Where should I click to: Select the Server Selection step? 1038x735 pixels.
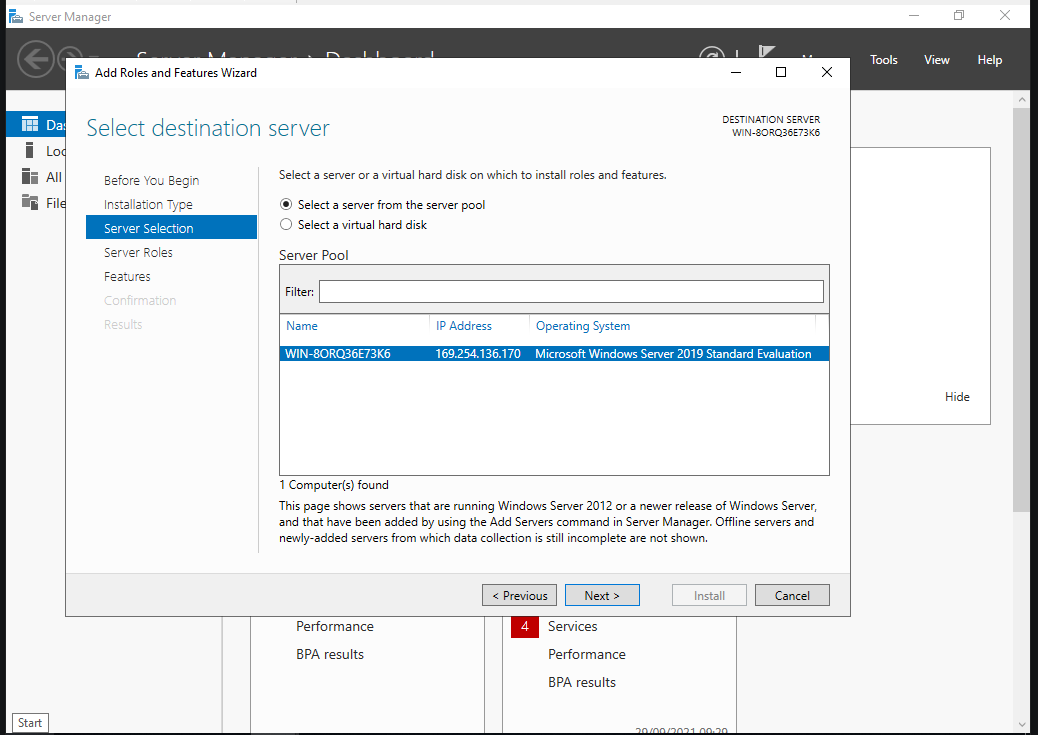point(171,228)
